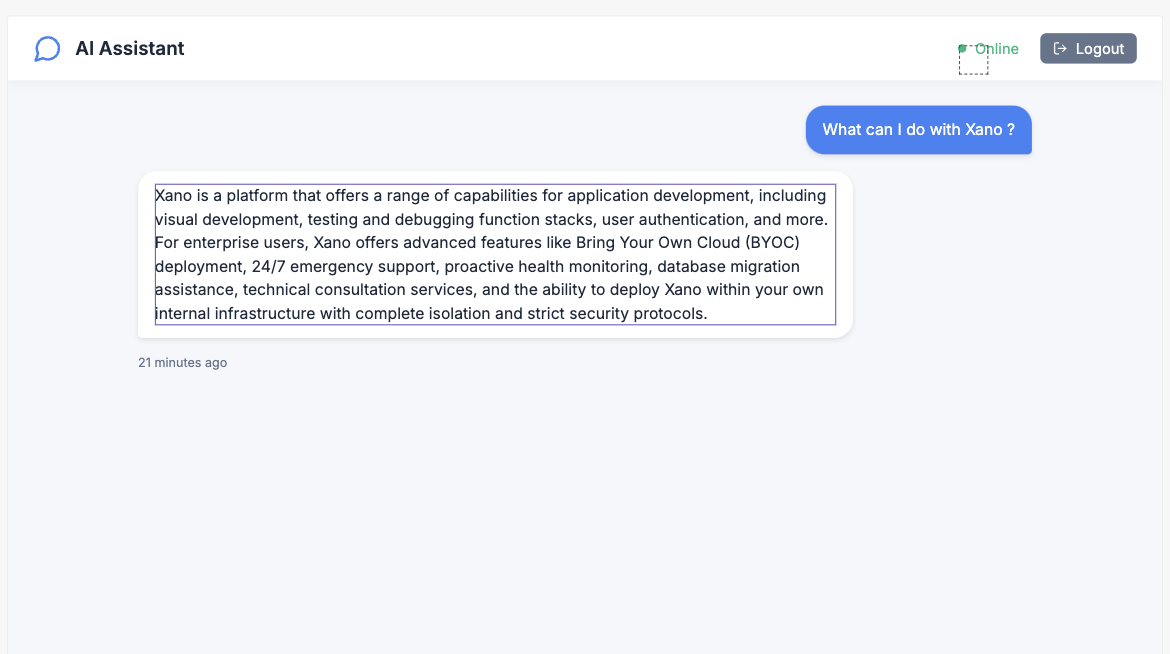
Task: Click the first word "Xano" in the response
Action: coord(173,196)
